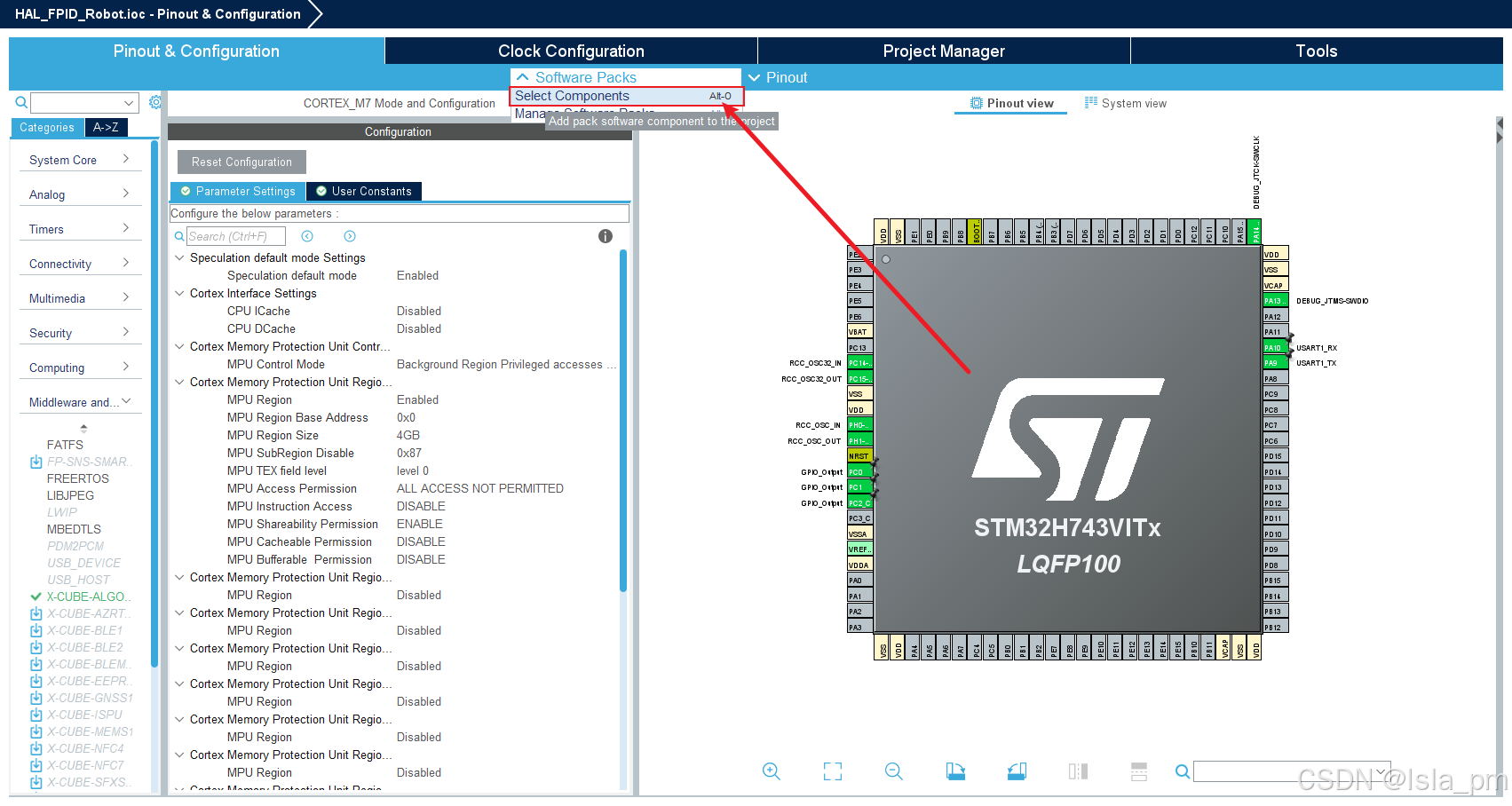Image resolution: width=1512 pixels, height=806 pixels.
Task: Open the settings gear next to category search
Action: 155,102
